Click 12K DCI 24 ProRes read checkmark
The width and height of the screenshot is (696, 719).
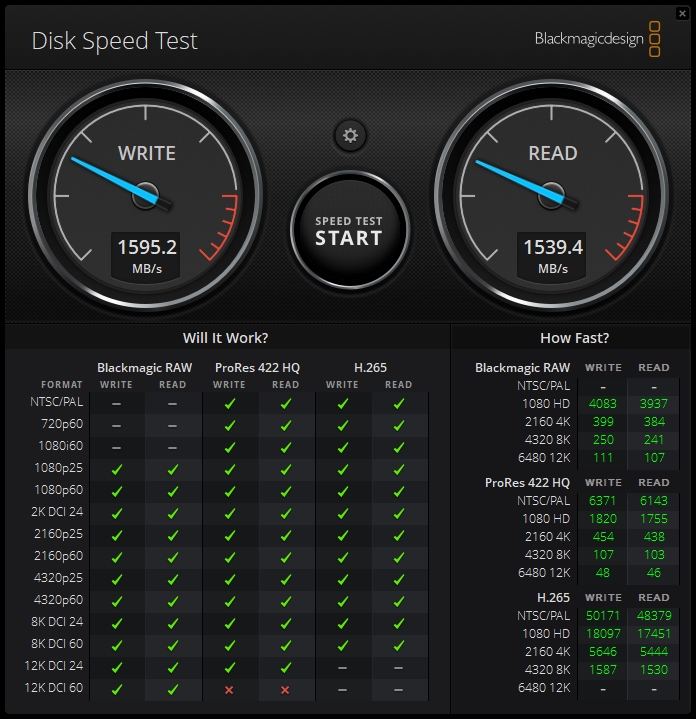point(286,667)
